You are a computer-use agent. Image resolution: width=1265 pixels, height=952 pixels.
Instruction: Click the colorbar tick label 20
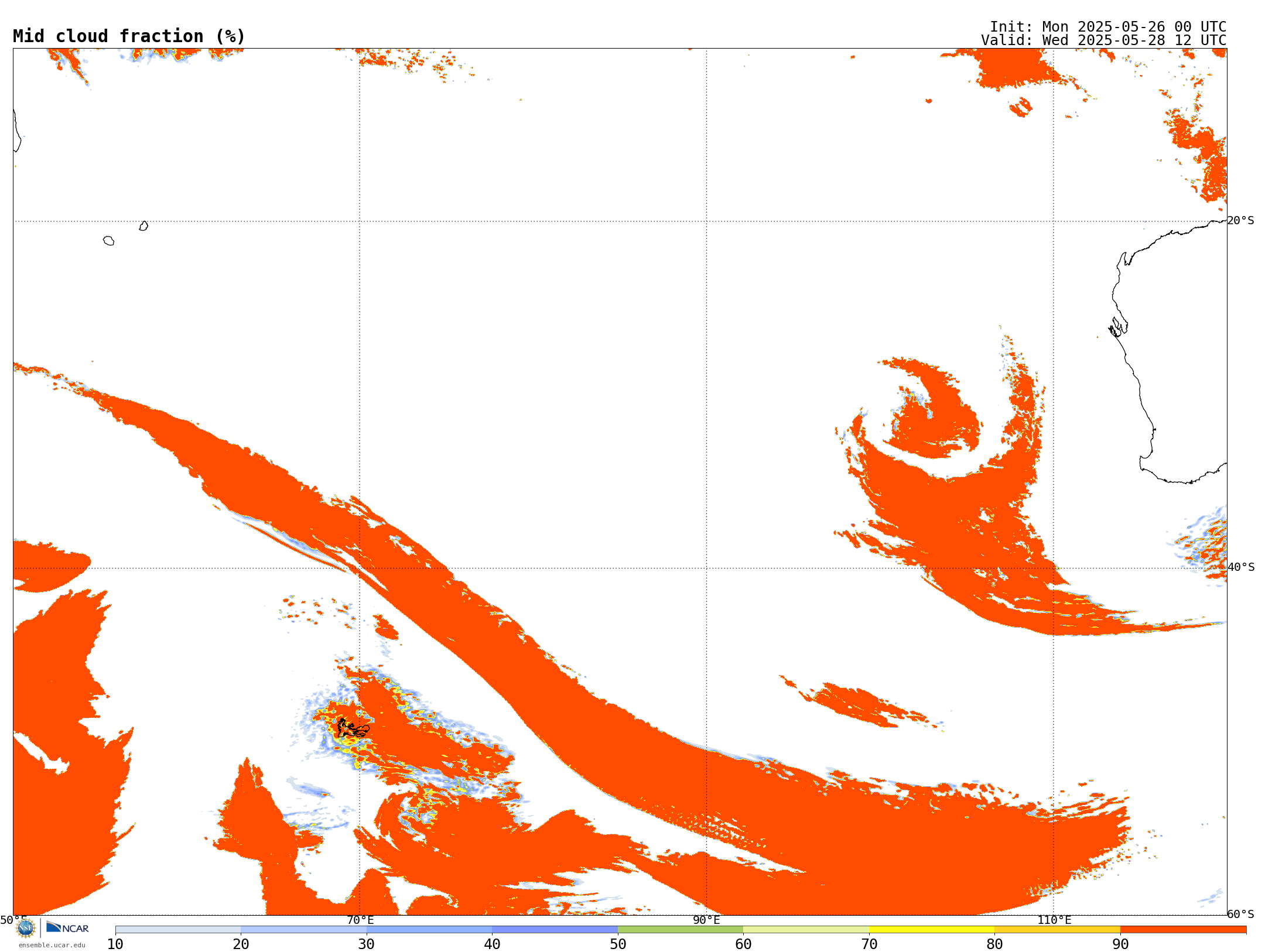(241, 944)
